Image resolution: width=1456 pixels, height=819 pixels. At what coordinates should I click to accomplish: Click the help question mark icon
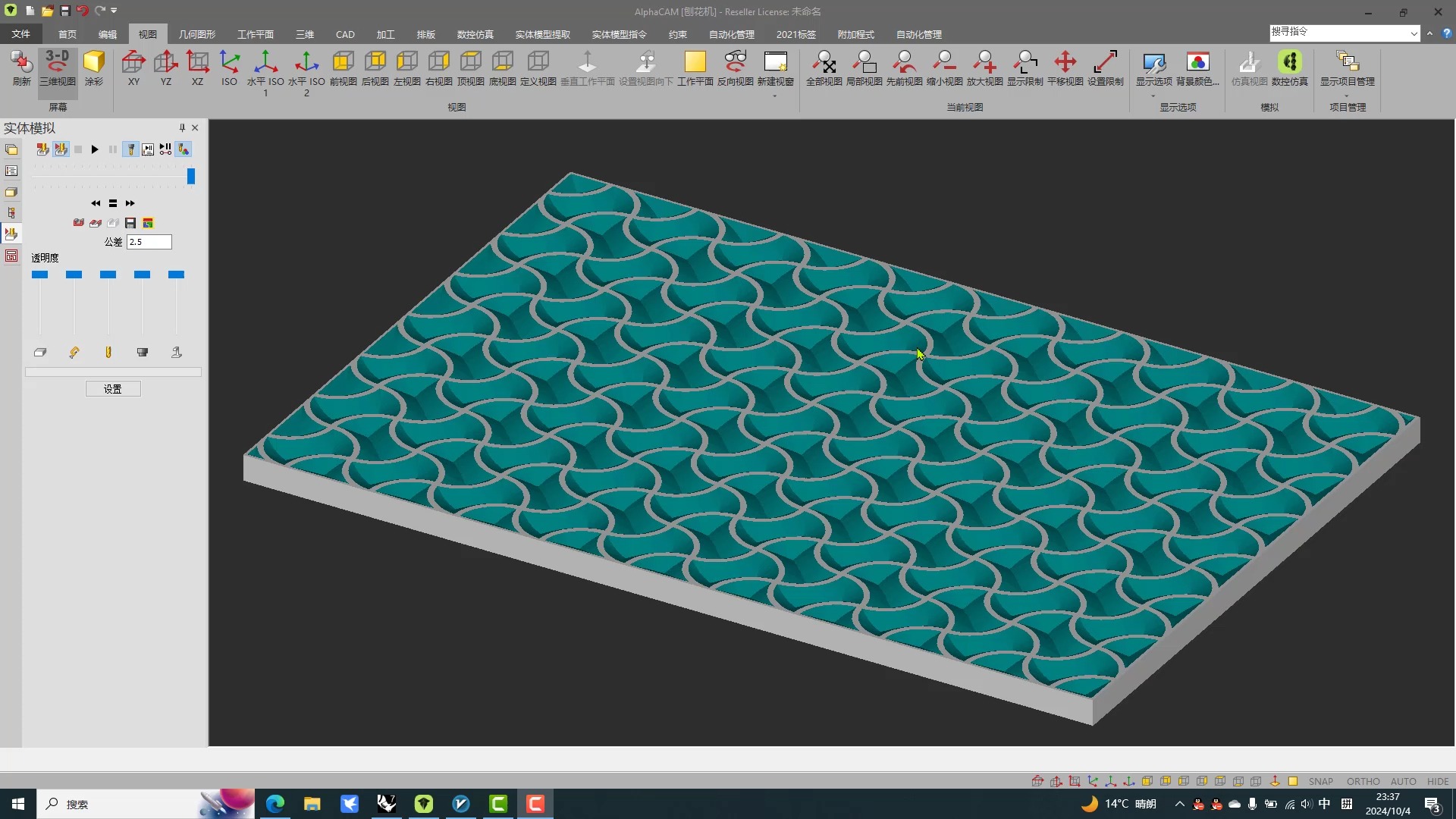pyautogui.click(x=1446, y=33)
